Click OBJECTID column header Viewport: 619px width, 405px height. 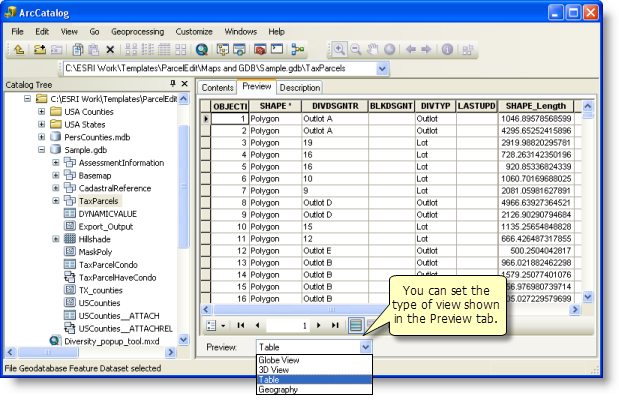click(x=230, y=106)
